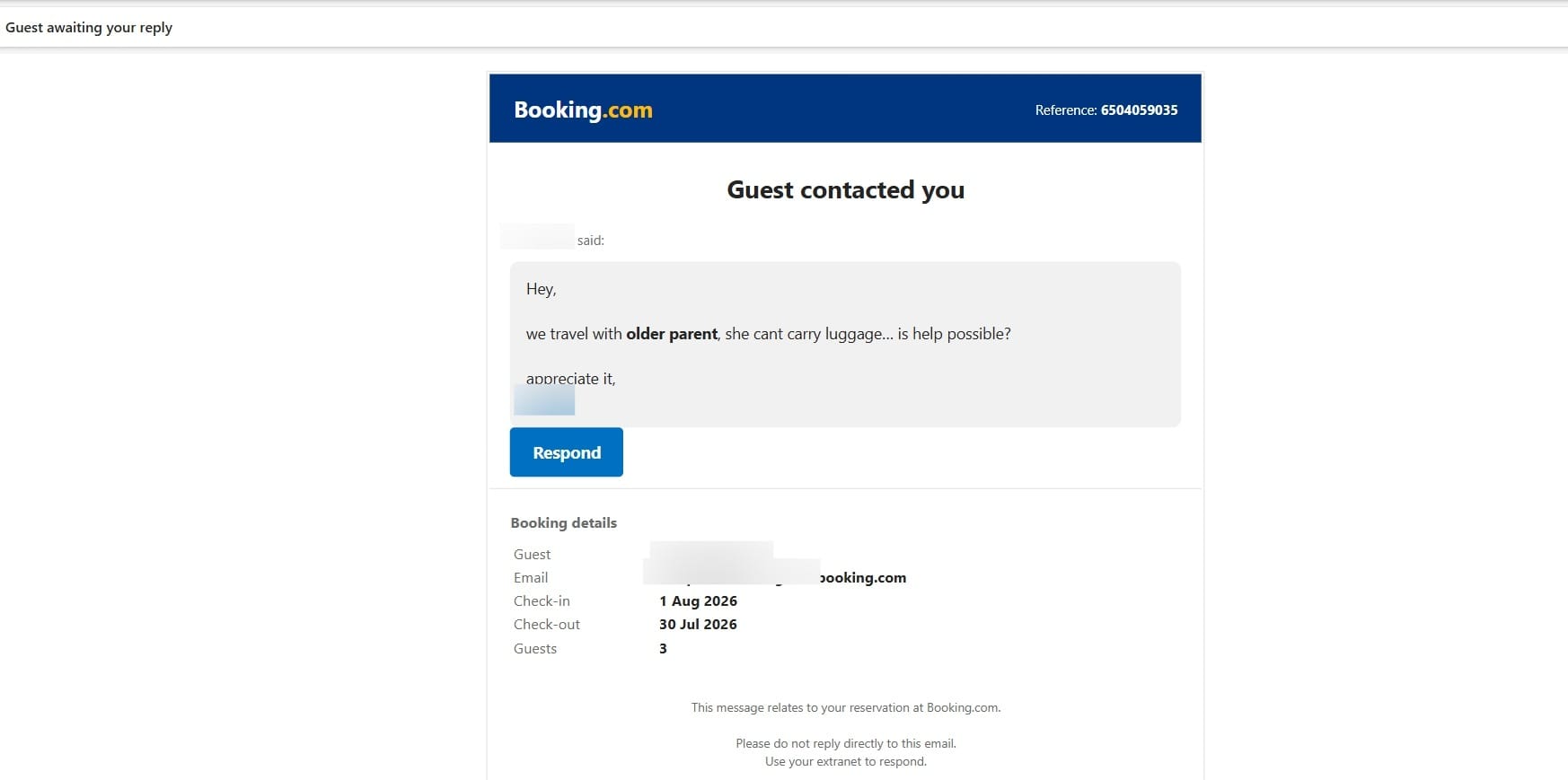The width and height of the screenshot is (1568, 780).
Task: Click the guest email address ending booking.com
Action: click(774, 577)
